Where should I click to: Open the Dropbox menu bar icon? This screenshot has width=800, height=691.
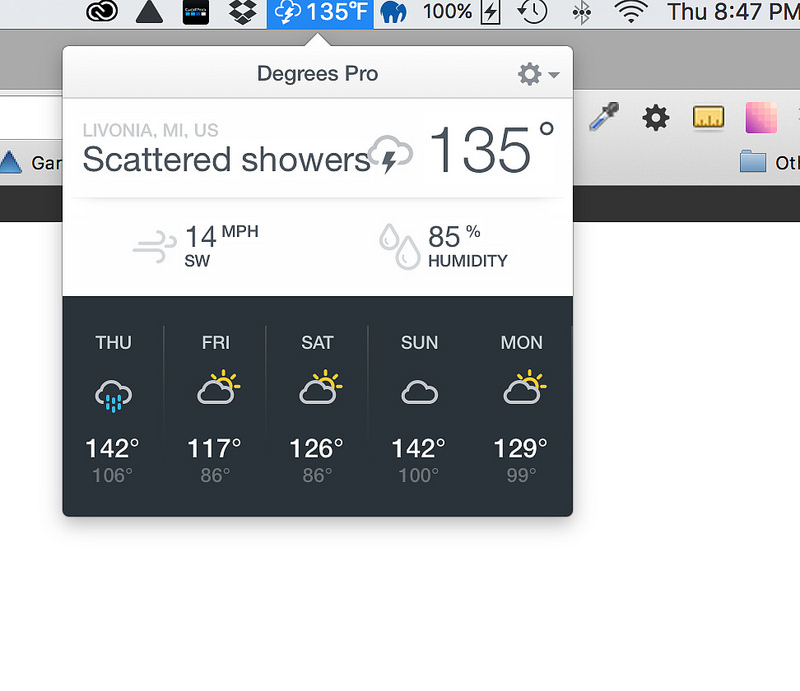coord(242,12)
